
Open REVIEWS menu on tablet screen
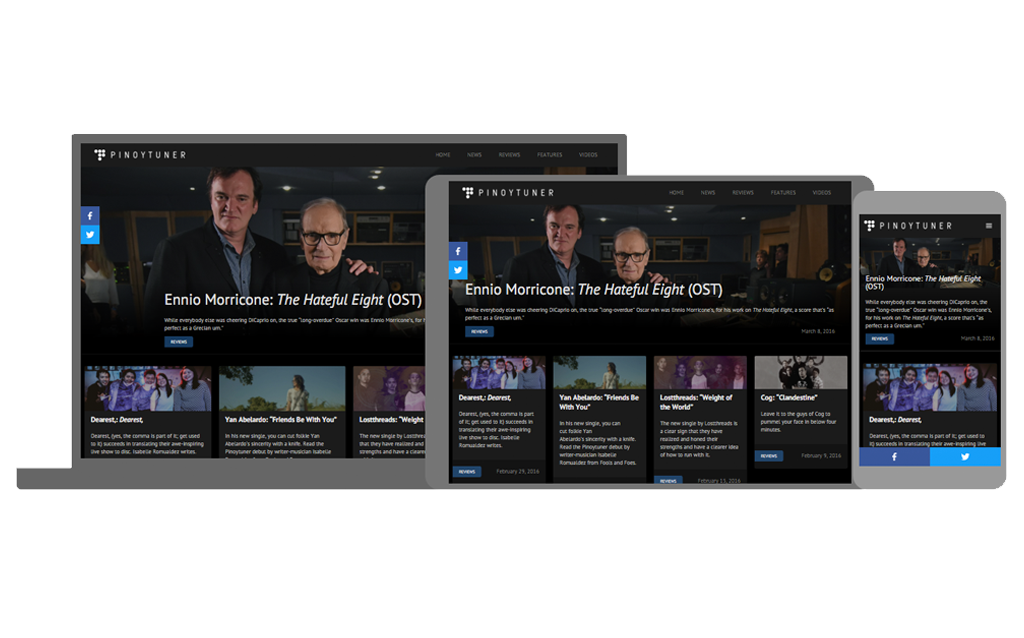743,193
